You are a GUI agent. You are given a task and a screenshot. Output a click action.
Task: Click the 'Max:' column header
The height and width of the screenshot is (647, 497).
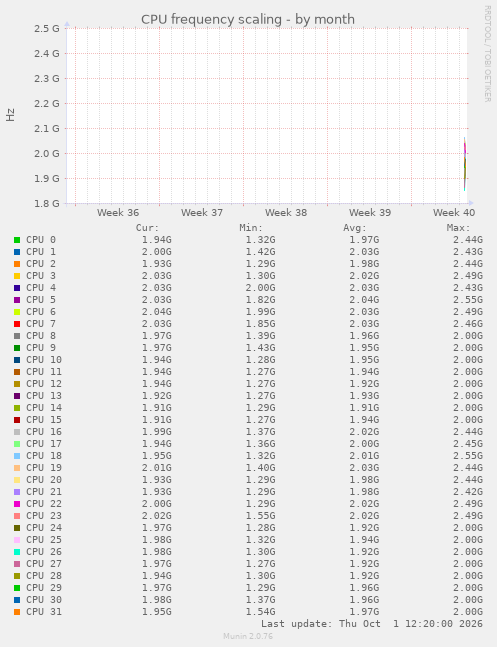[x=459, y=228]
